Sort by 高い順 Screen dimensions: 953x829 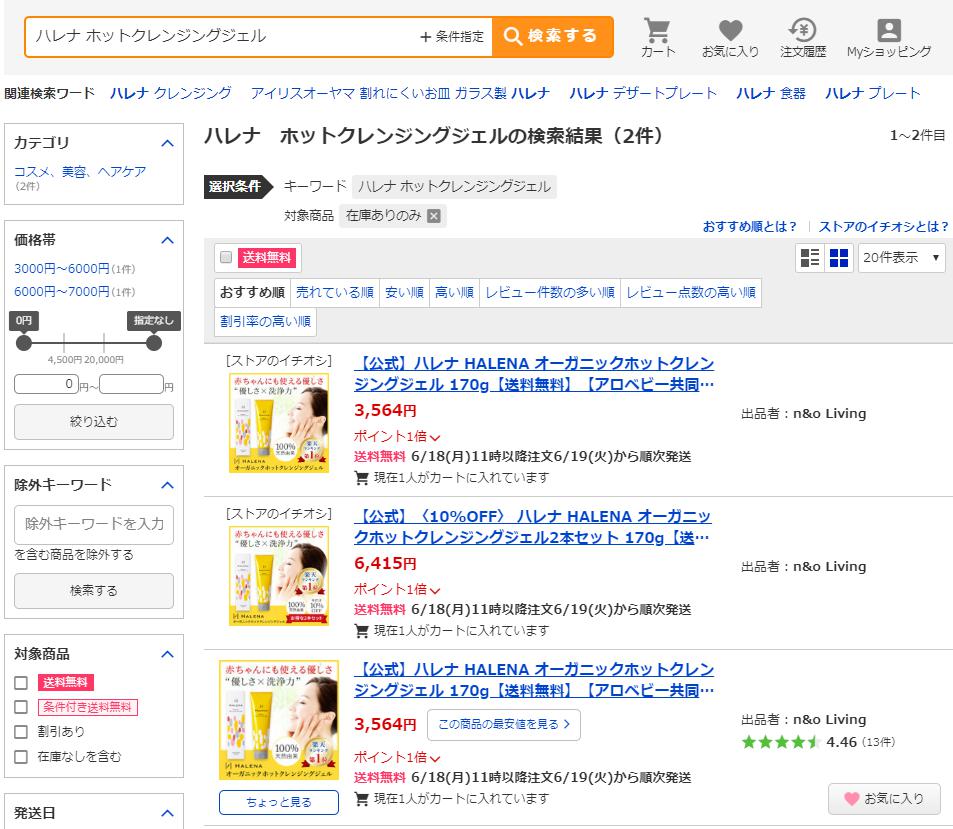tap(454, 293)
